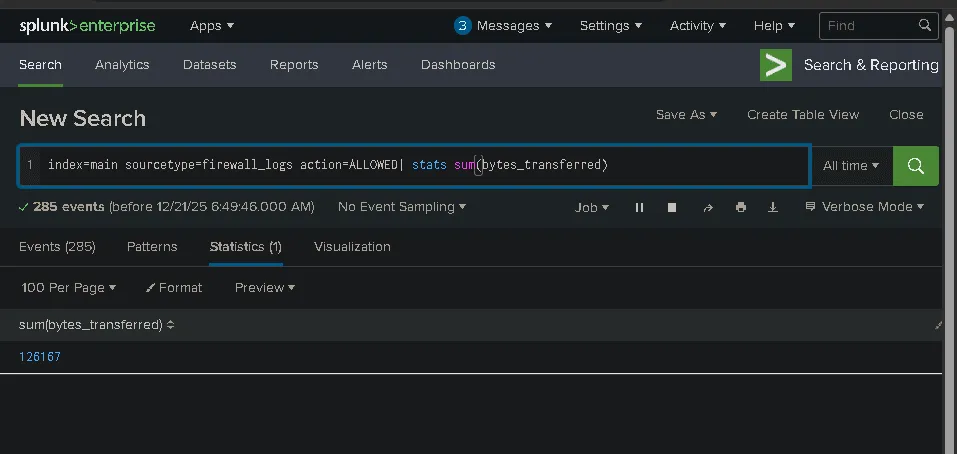Switch to the Visualization tab

point(352,246)
